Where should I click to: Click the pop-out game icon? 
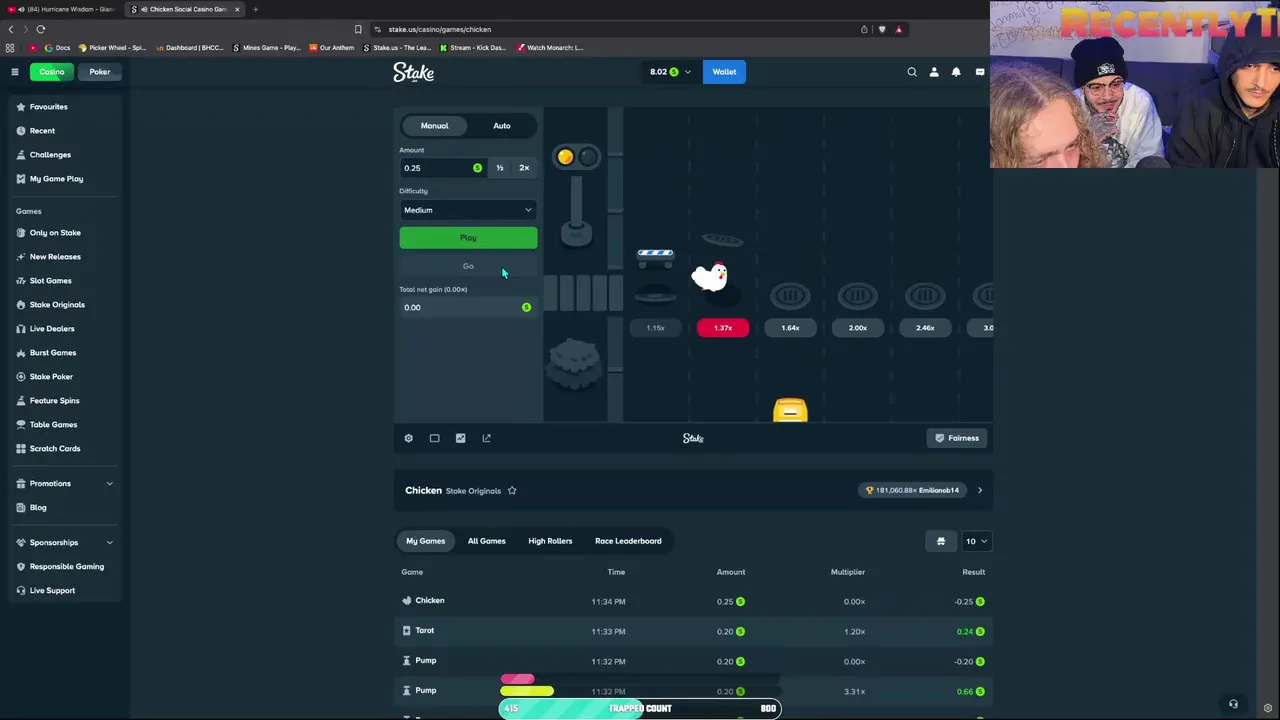[487, 438]
